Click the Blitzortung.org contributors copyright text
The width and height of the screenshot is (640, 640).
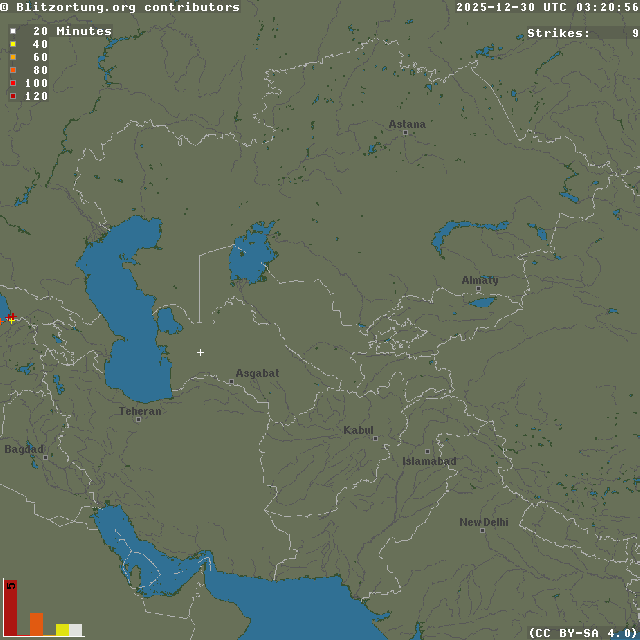[x=120, y=7]
